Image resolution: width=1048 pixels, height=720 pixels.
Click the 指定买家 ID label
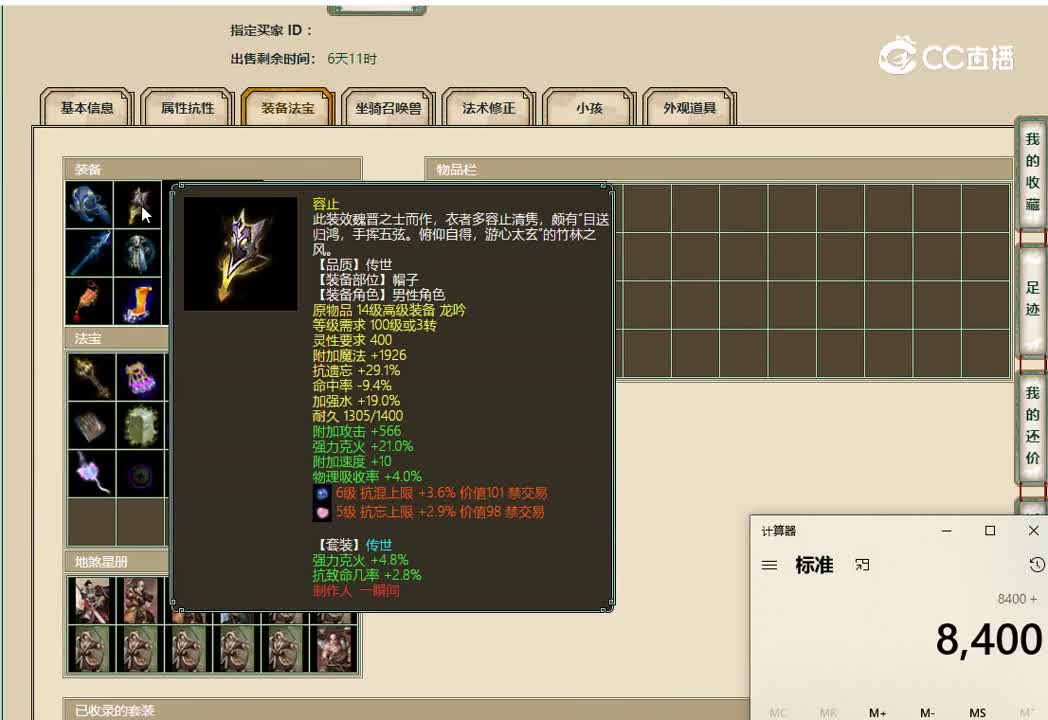pyautogui.click(x=271, y=30)
